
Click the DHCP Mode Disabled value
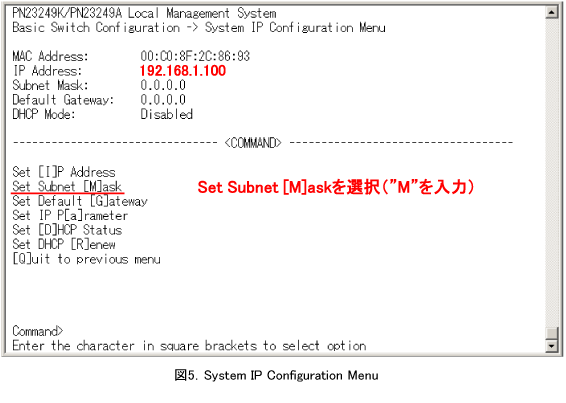click(166, 114)
